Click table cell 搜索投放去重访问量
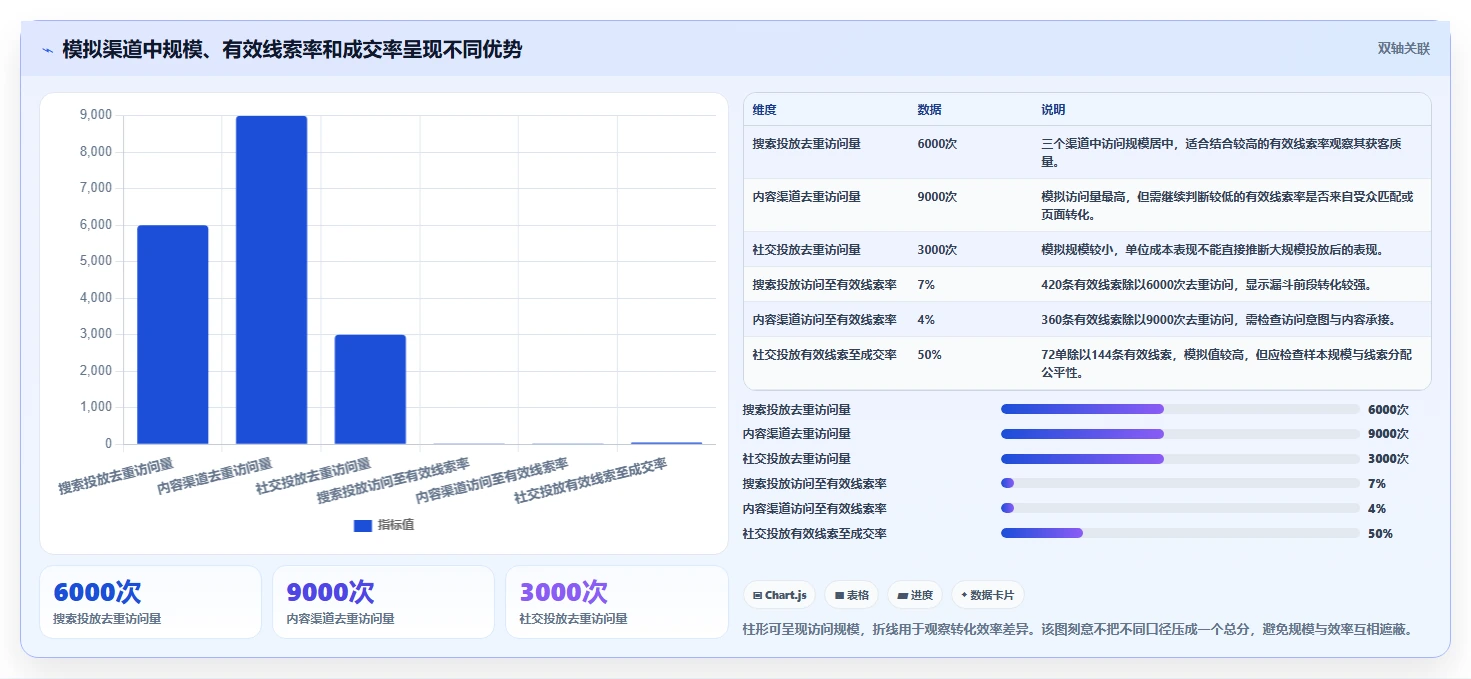Image resolution: width=1471 pixels, height=679 pixels. [807, 144]
